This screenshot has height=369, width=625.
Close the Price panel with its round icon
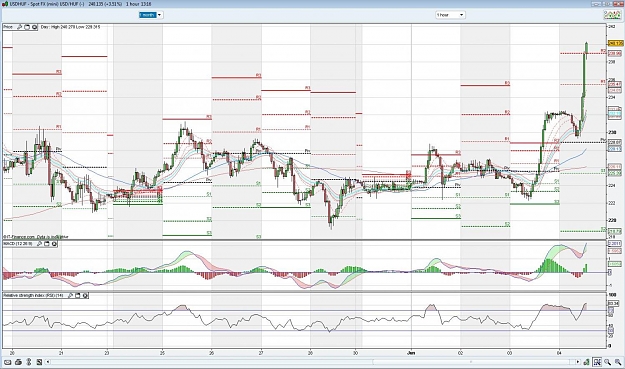tap(34, 27)
